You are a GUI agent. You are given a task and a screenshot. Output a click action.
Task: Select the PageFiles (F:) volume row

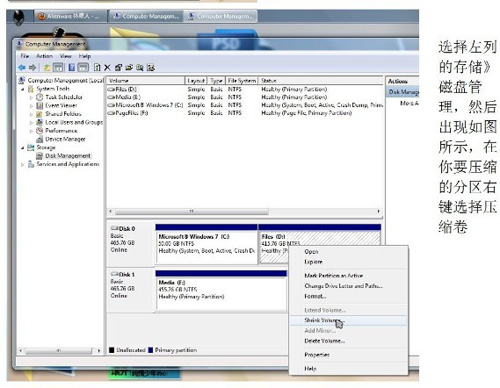click(245, 113)
